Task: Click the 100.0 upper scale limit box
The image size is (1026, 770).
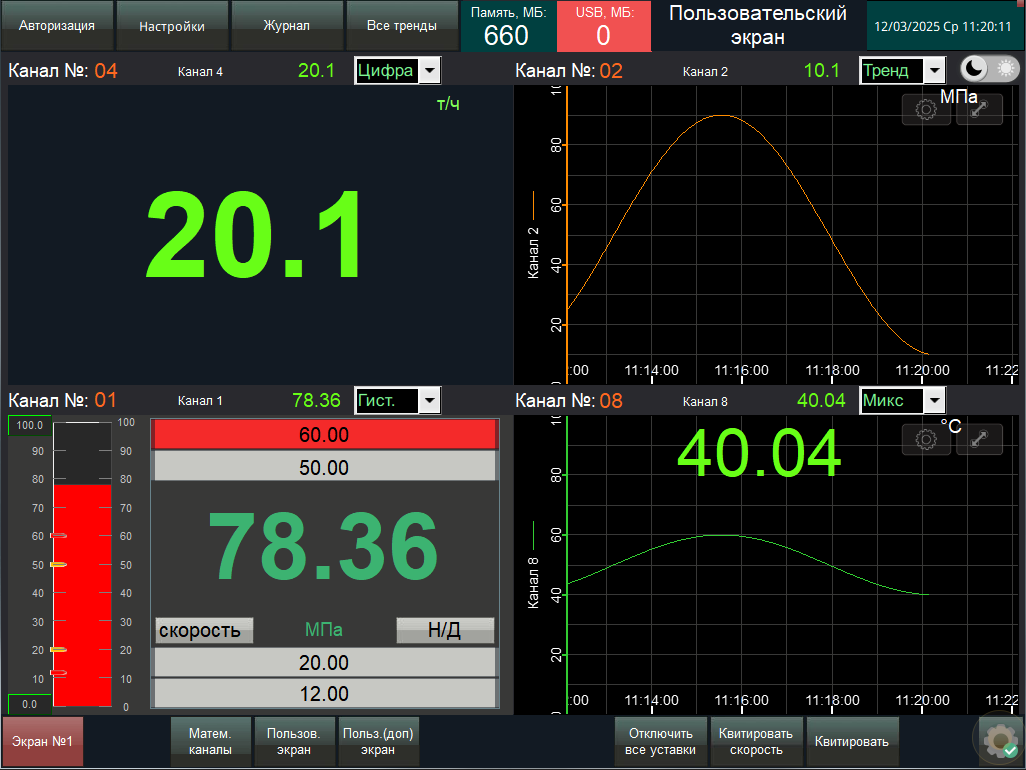Action: click(x=29, y=425)
